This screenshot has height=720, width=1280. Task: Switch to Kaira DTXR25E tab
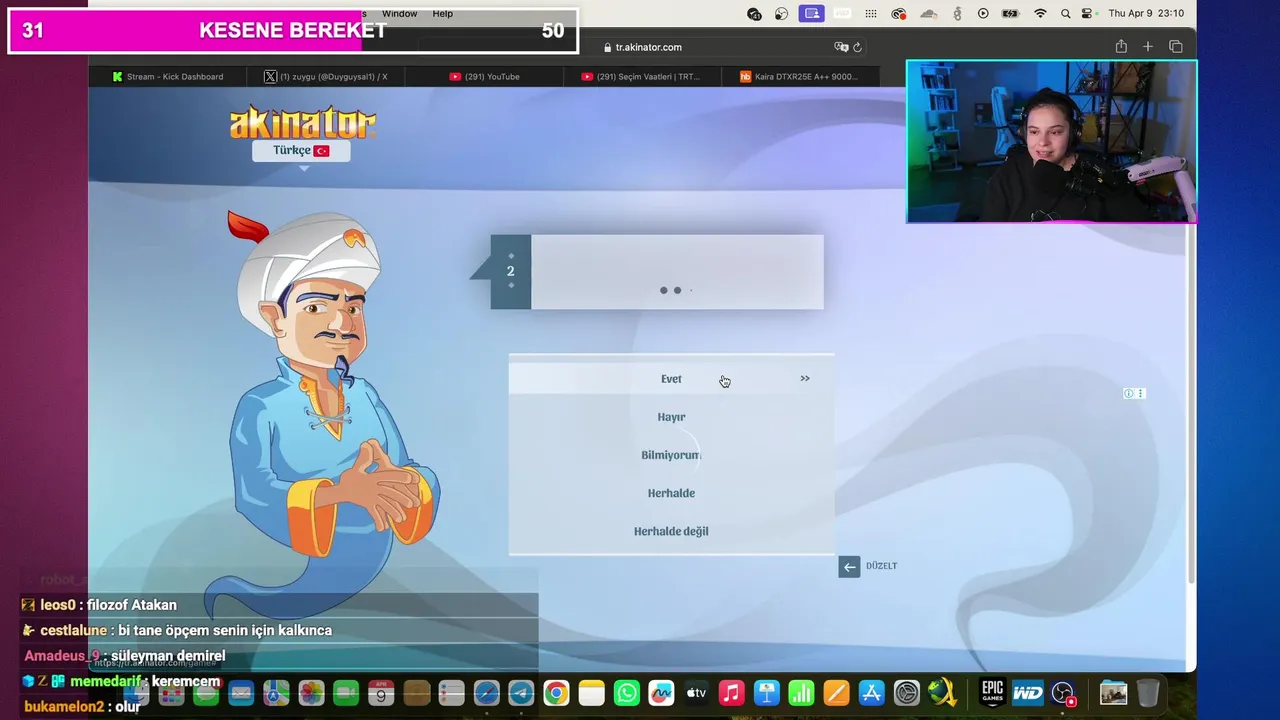click(x=799, y=76)
